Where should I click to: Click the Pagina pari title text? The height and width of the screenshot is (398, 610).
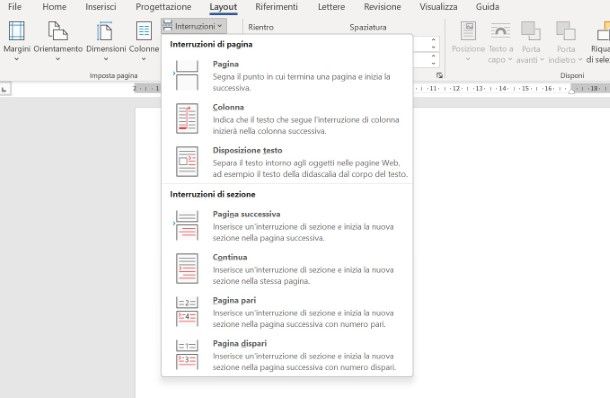(x=234, y=300)
